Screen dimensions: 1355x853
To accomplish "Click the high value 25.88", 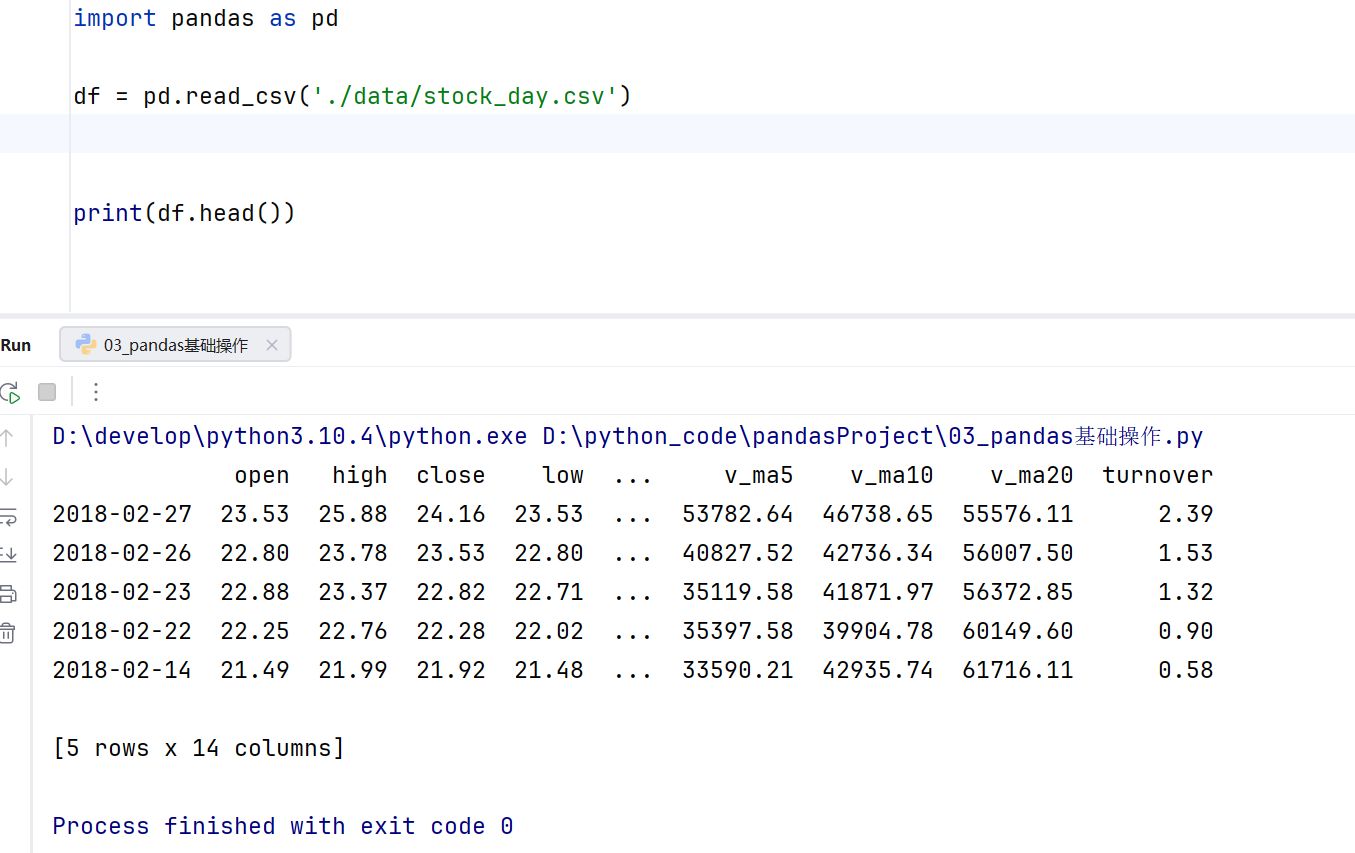I will (353, 515).
